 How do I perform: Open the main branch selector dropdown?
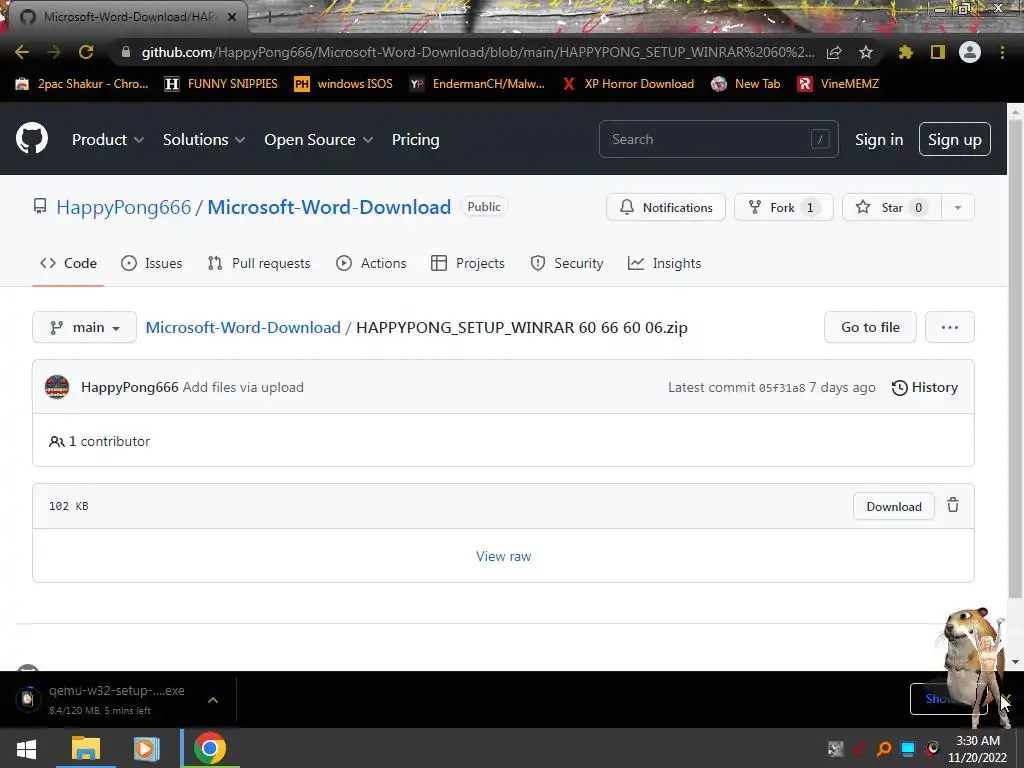point(84,327)
